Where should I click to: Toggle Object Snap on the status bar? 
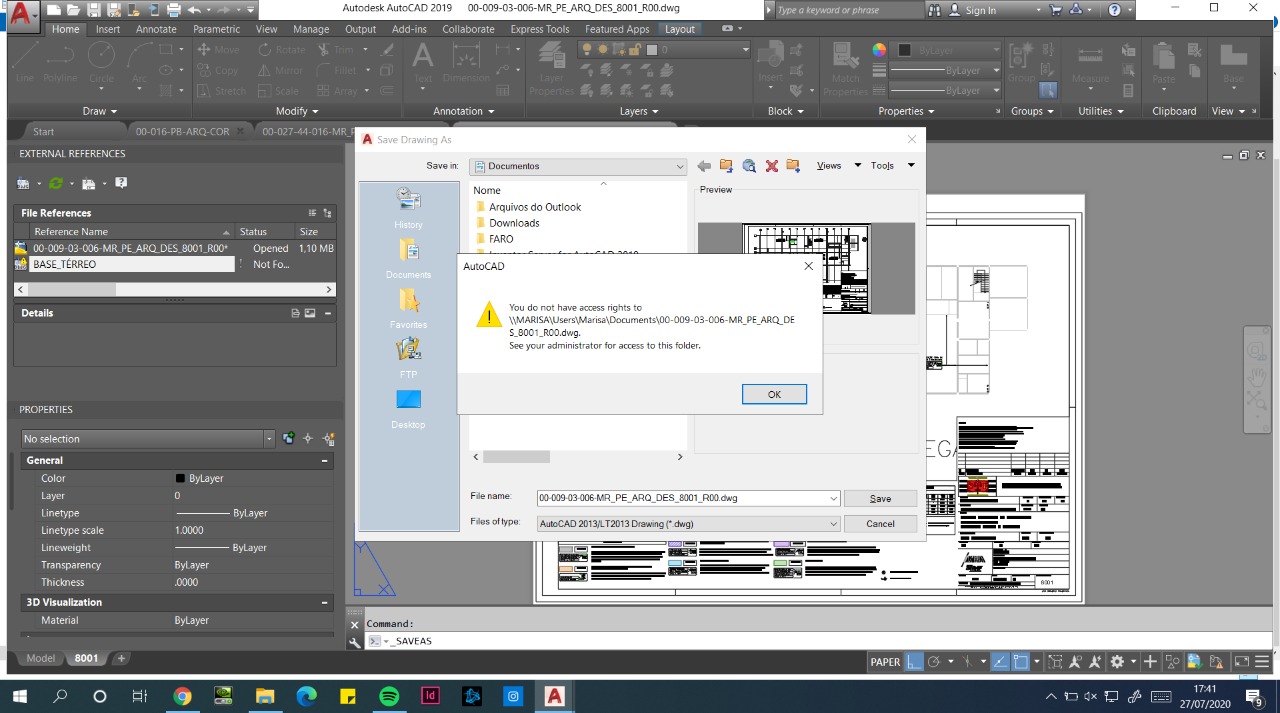(1021, 662)
